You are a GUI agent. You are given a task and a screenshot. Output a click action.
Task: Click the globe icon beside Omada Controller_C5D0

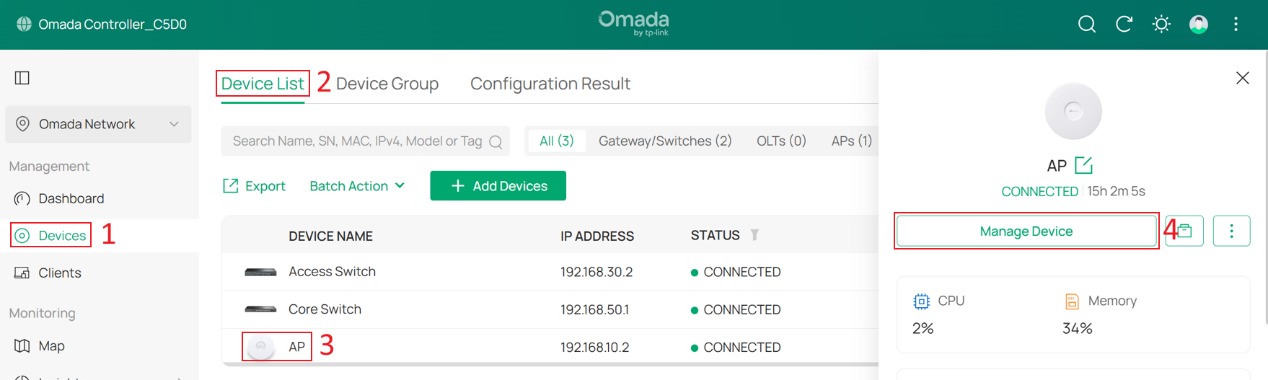point(24,24)
